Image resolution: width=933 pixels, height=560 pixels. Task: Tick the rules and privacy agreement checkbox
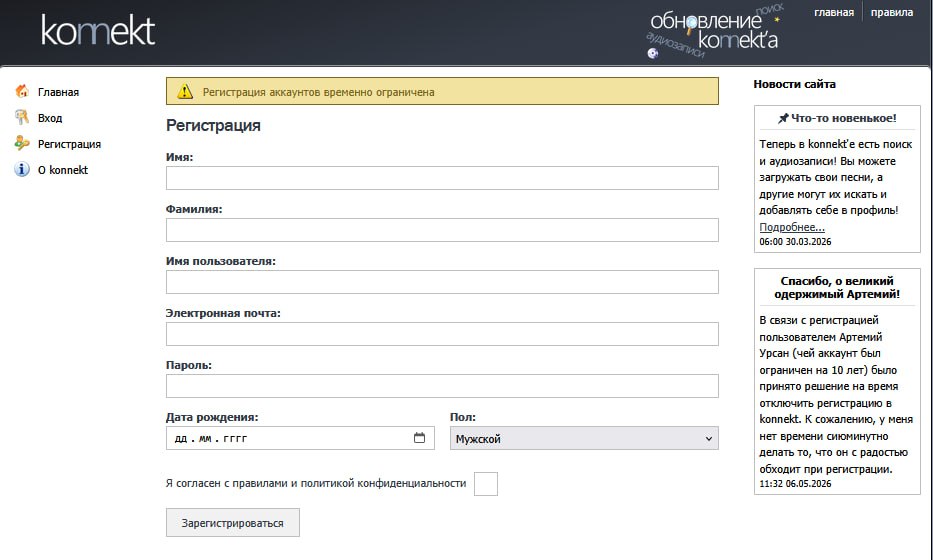coord(486,484)
